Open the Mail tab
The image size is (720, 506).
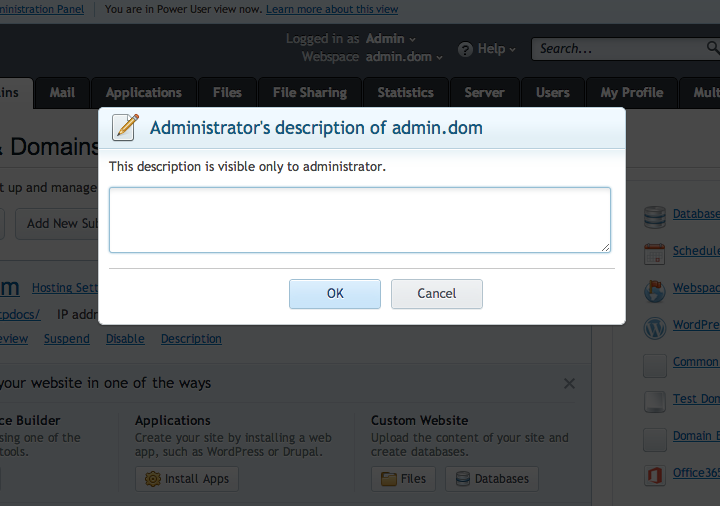tap(62, 93)
